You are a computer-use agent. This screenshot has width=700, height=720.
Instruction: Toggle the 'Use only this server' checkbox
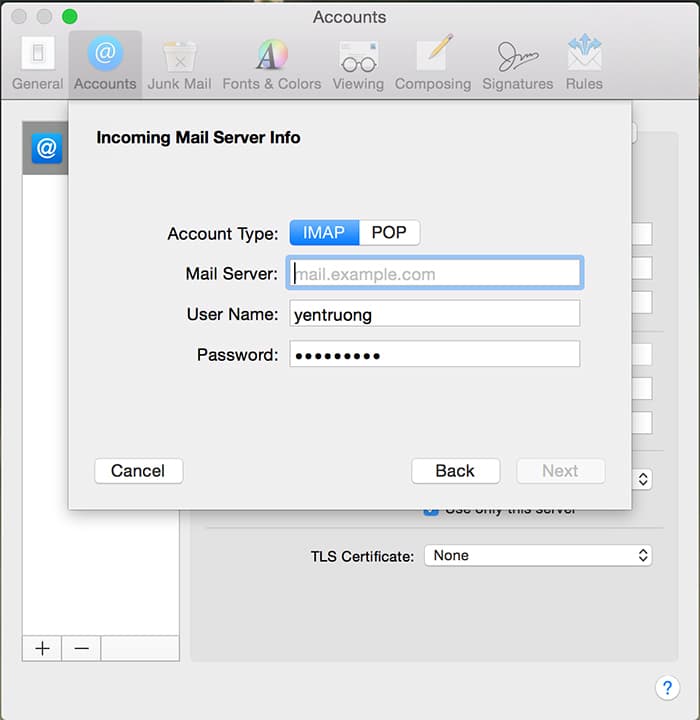[x=431, y=511]
